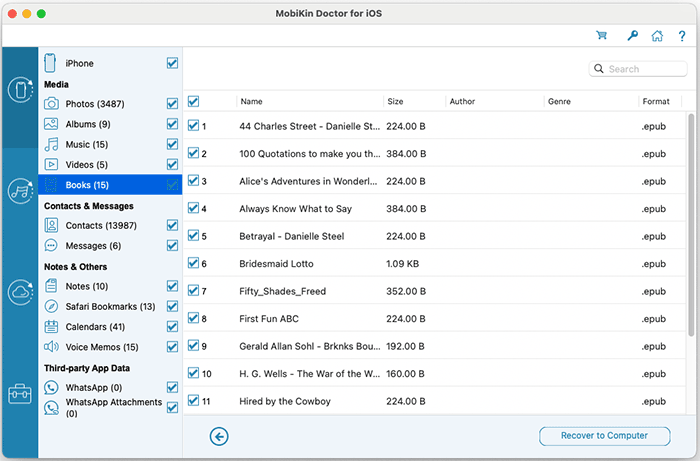Screen dimensions: 700x461
Task: Click the Music note icon
Action: [x=51, y=144]
